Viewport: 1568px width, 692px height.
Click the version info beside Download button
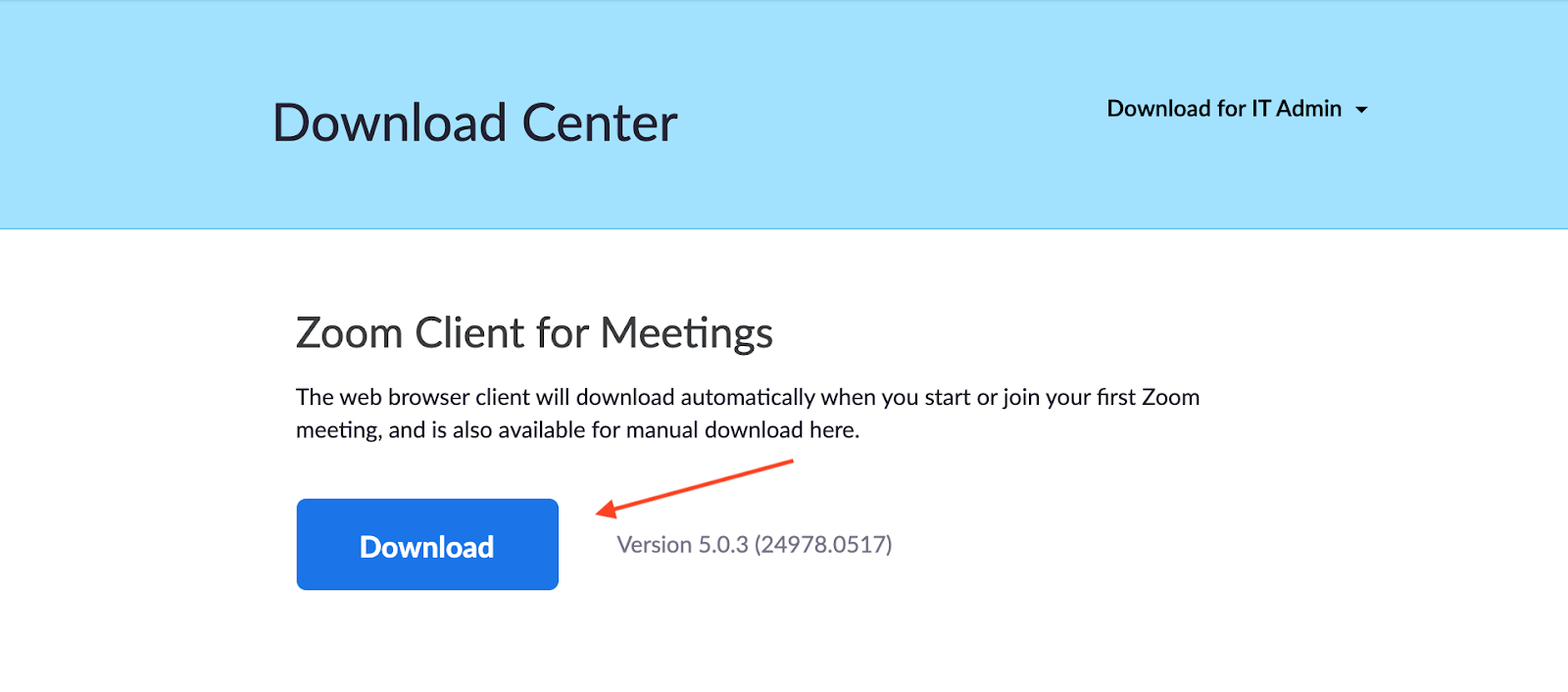tap(755, 545)
